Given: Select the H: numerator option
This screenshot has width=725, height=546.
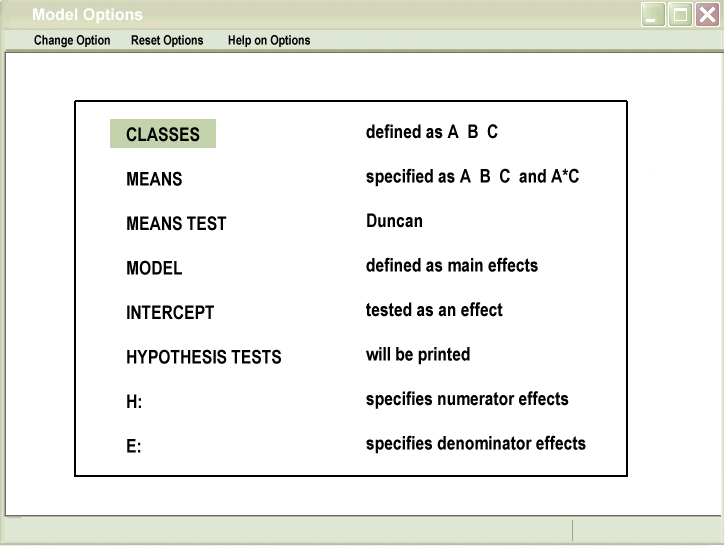Looking at the screenshot, I should point(134,402).
